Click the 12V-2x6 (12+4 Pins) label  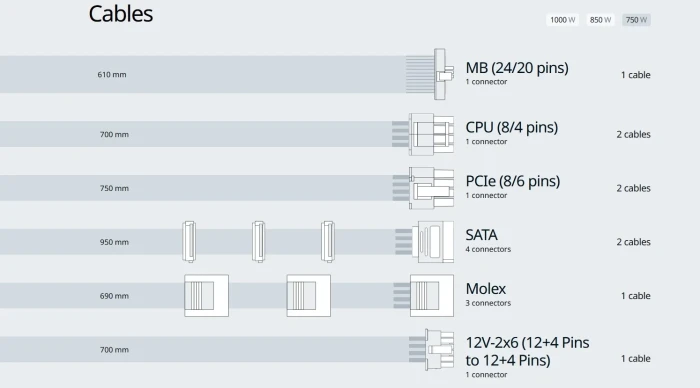tap(527, 351)
